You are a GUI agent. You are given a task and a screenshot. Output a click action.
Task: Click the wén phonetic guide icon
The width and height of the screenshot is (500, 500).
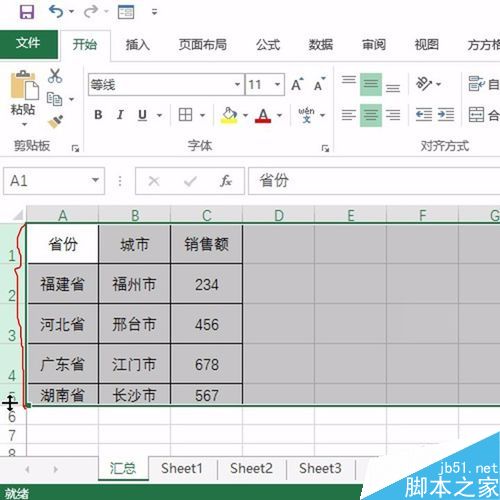306,115
